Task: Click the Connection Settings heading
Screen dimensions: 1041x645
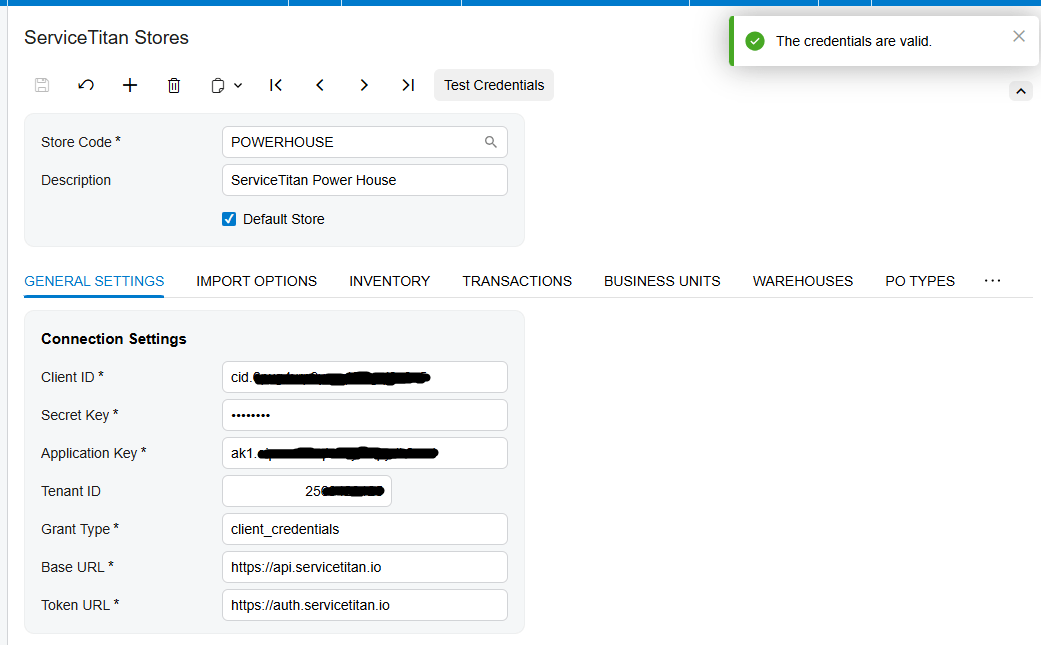Action: pos(114,339)
